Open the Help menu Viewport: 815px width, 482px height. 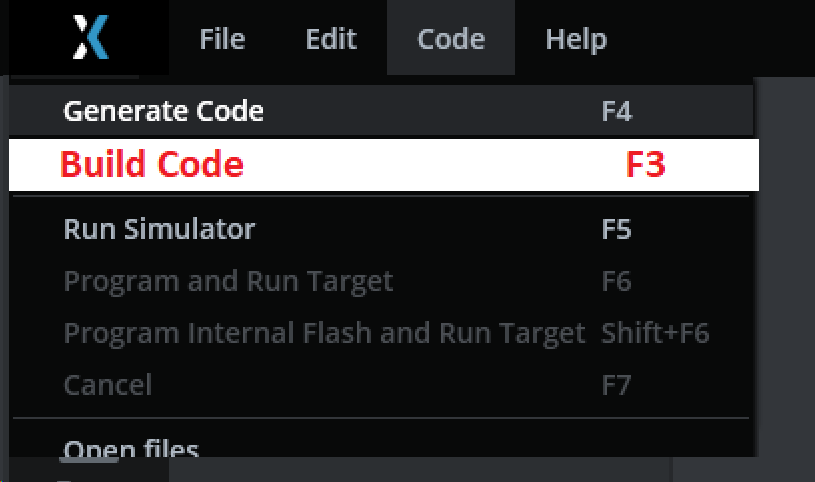pos(576,39)
